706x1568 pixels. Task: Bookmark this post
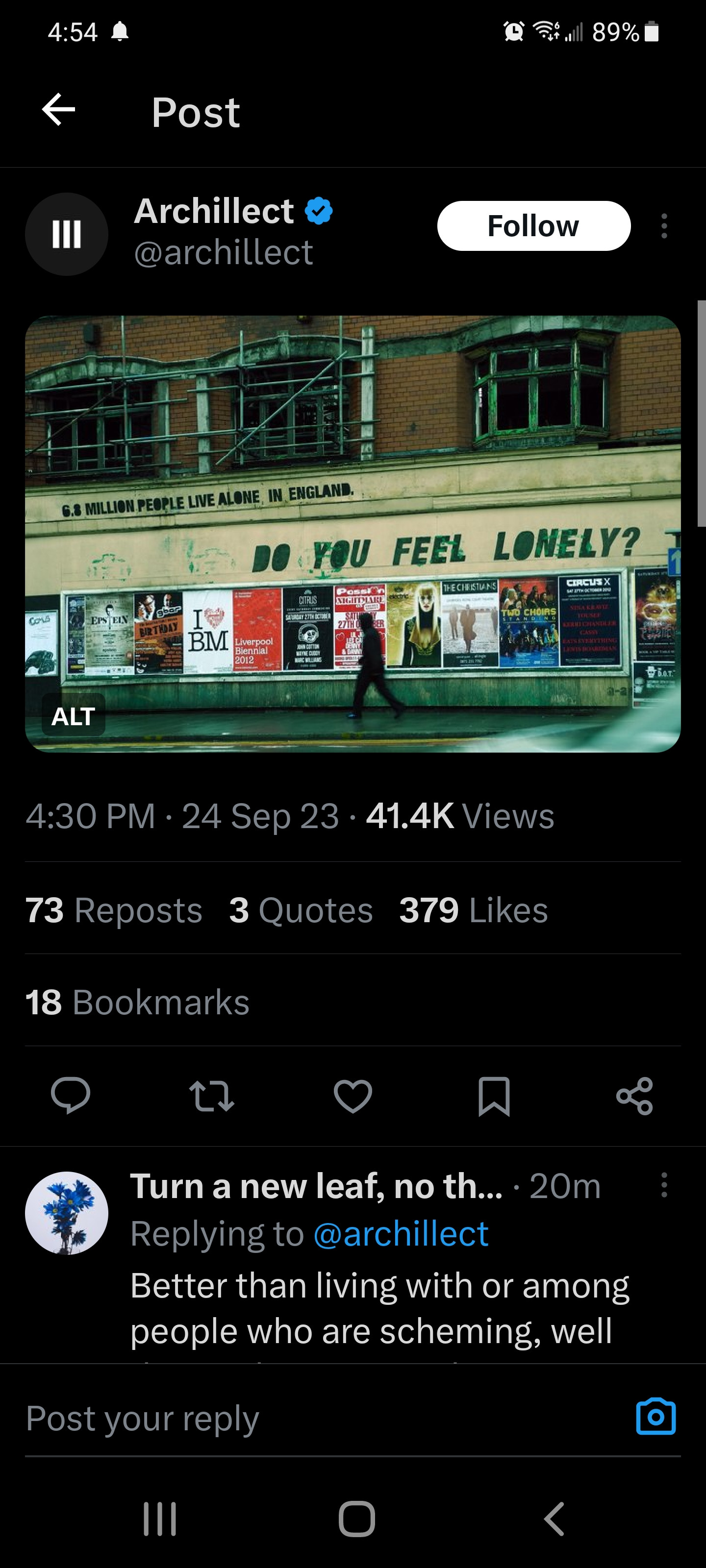click(494, 1096)
